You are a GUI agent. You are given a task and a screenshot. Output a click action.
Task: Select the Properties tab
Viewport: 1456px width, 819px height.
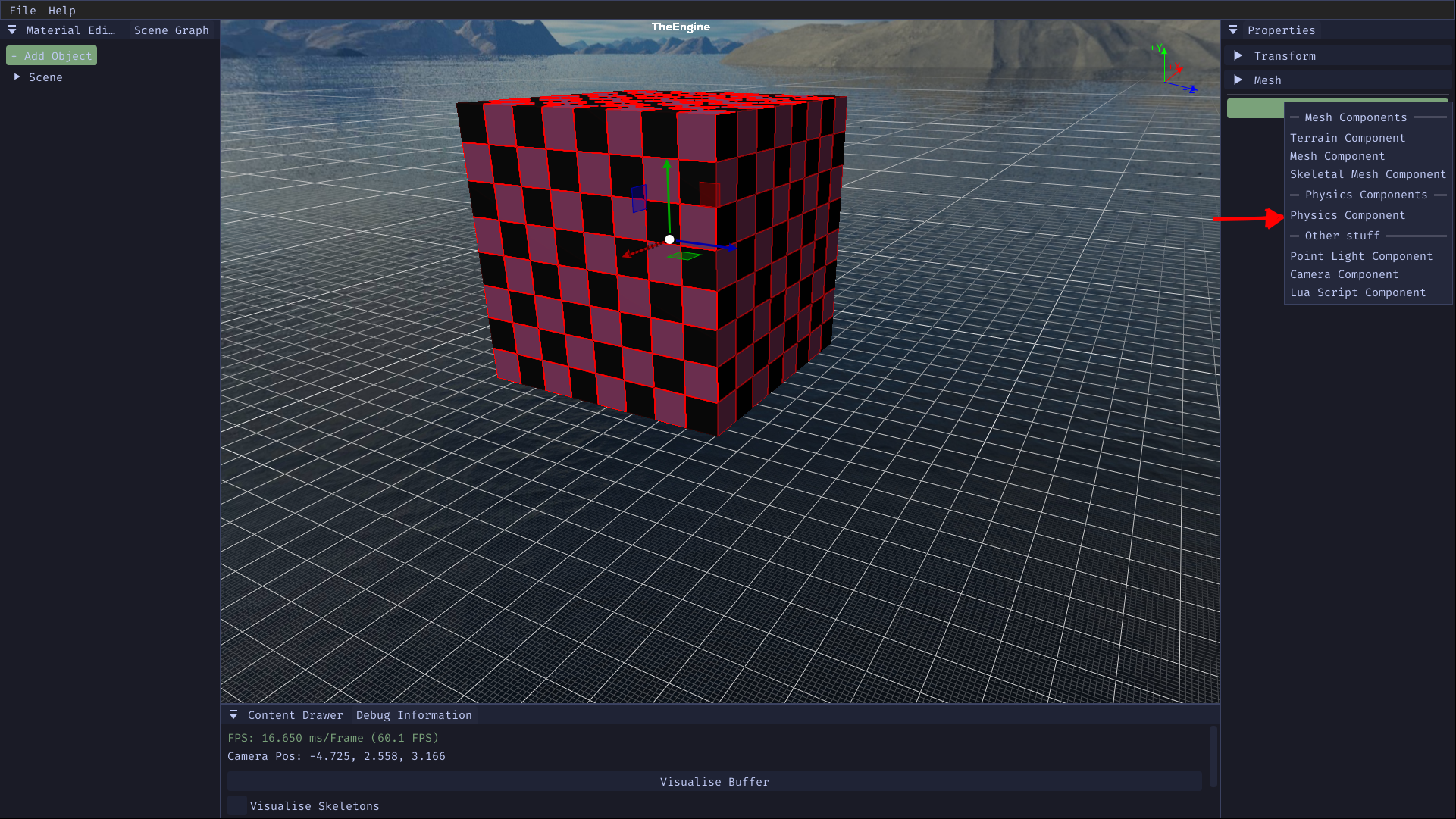pyautogui.click(x=1281, y=30)
